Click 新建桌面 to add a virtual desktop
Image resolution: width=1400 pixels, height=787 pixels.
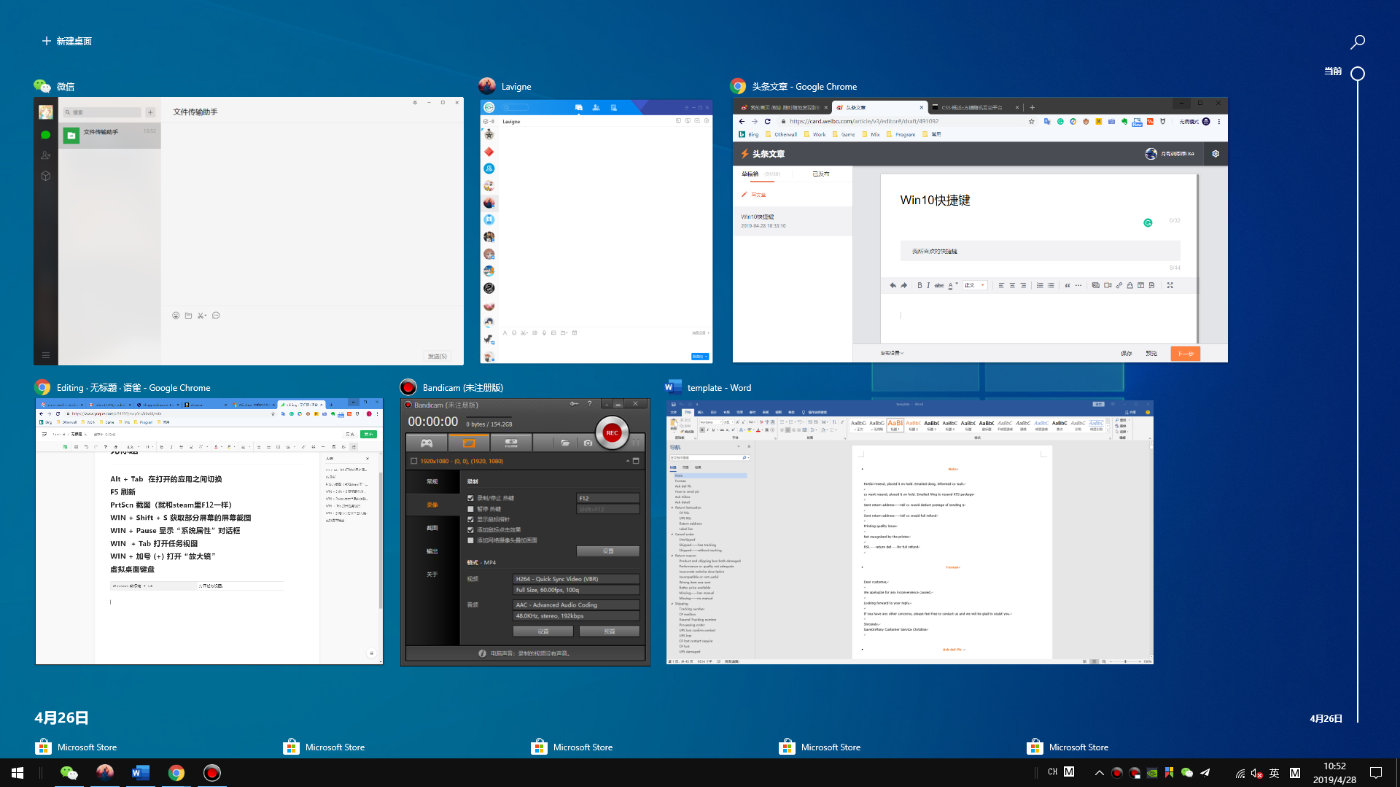(x=67, y=41)
